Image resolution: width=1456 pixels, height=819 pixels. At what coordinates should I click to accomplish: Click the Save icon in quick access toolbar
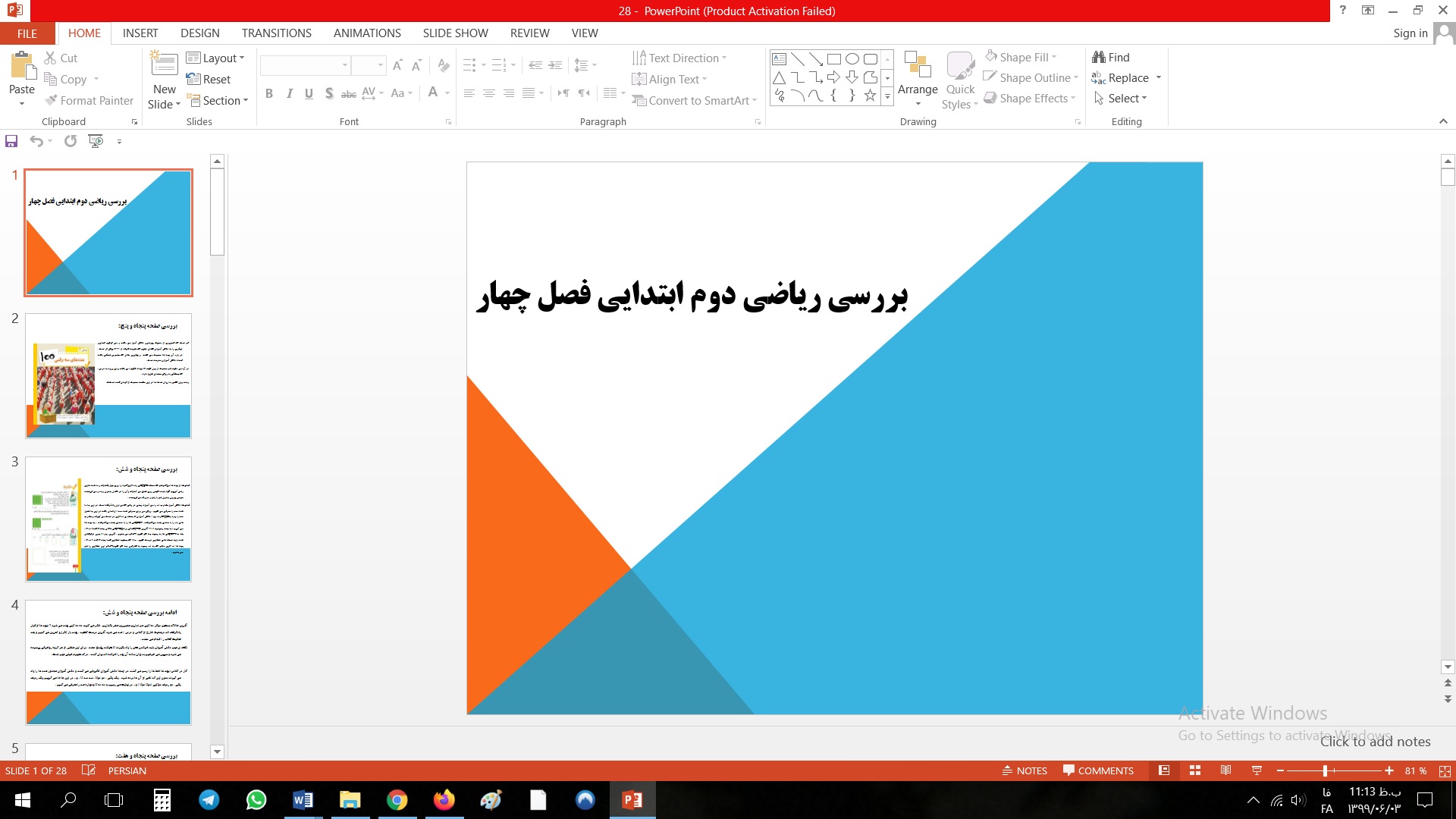11,141
